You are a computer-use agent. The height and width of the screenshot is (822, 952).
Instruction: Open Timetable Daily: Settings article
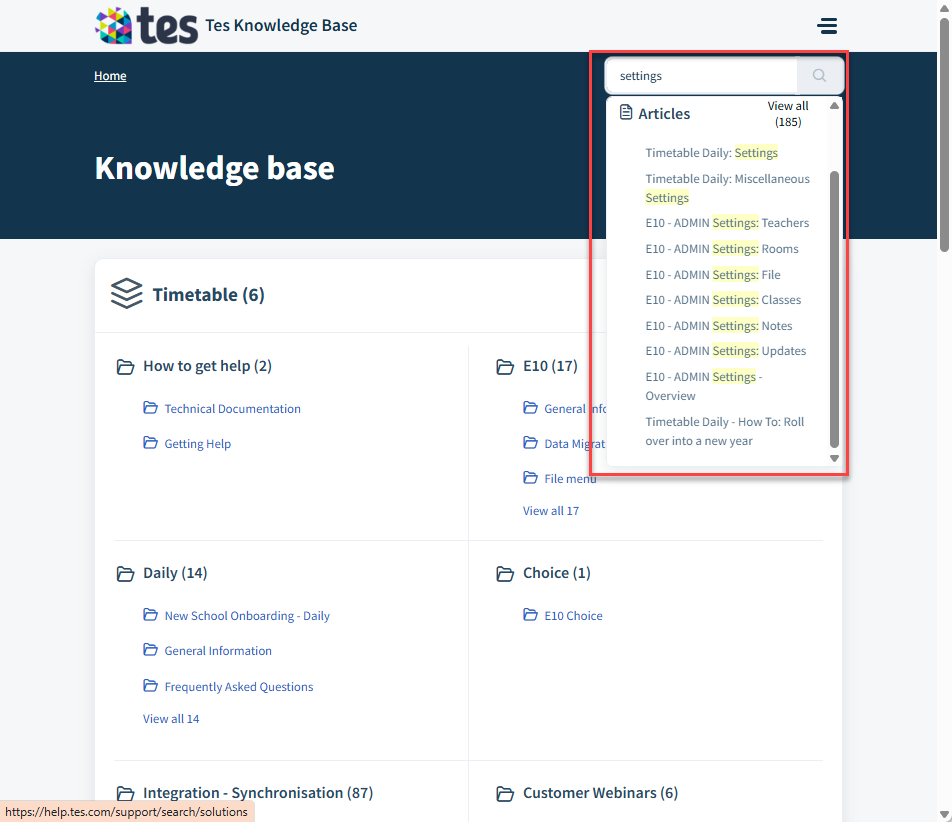[x=711, y=152]
